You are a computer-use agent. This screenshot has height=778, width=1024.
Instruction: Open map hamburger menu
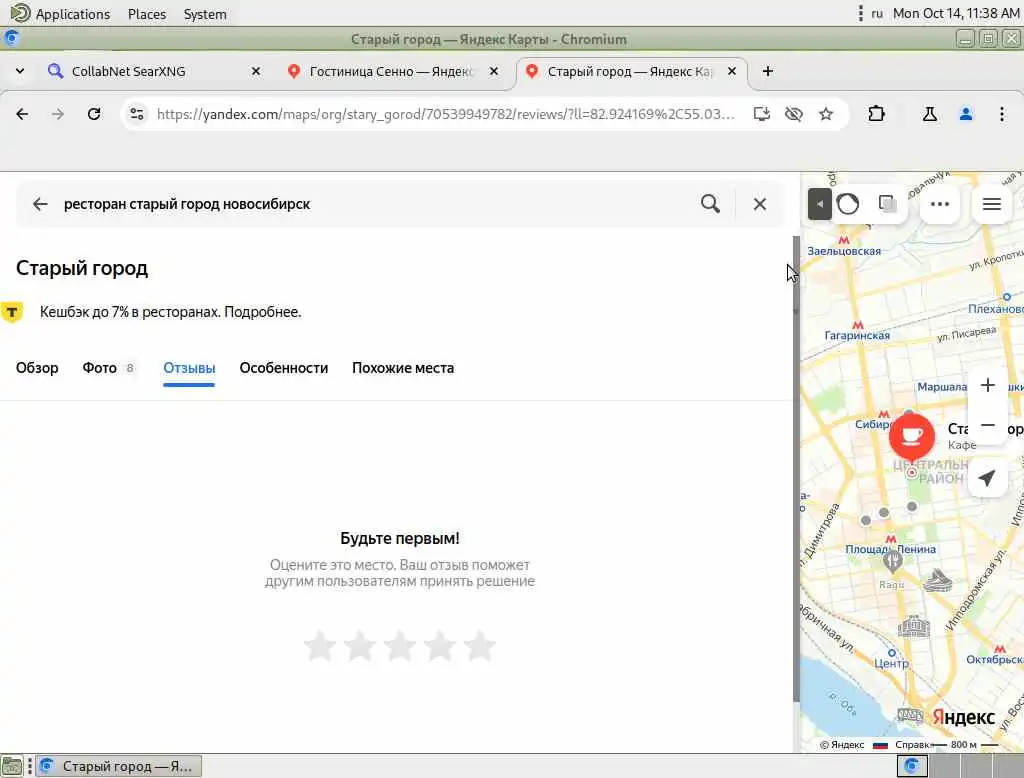(x=991, y=204)
